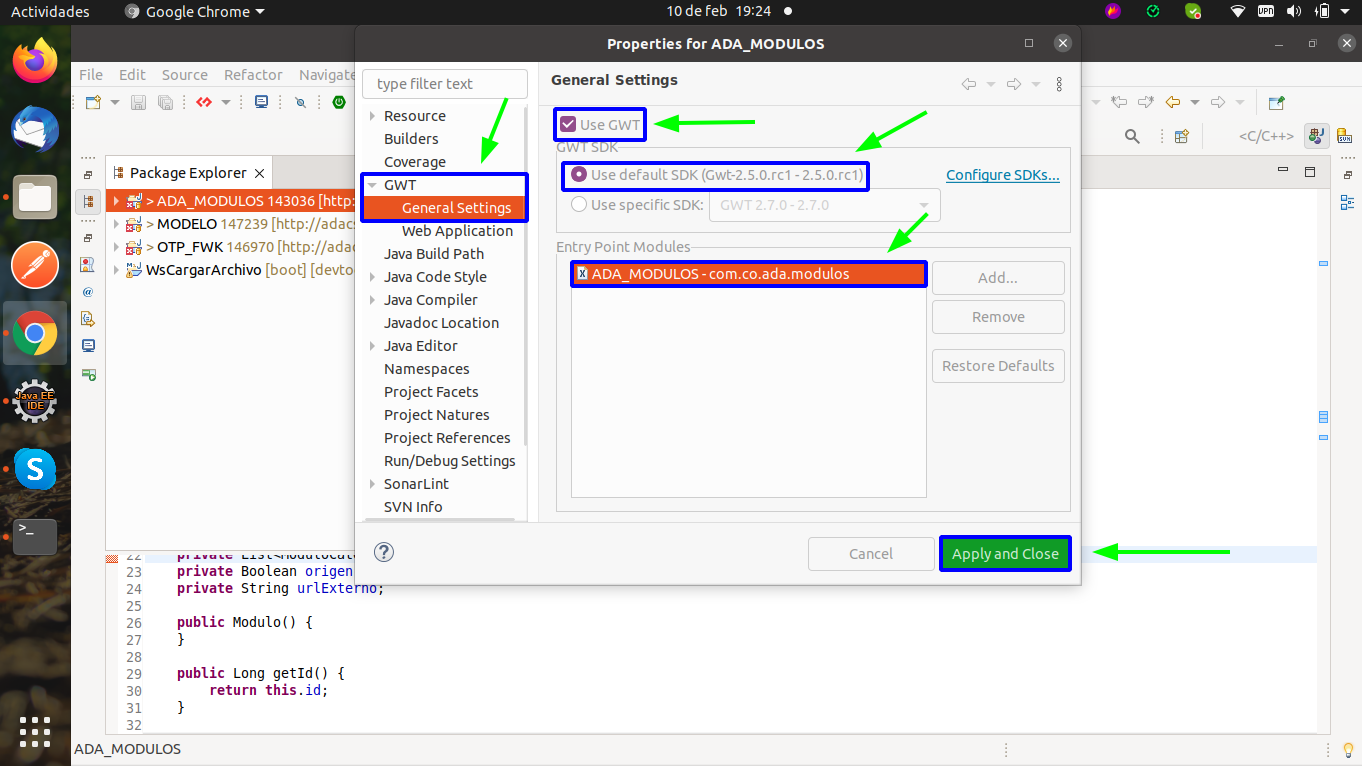Open Postman from the dock
Image resolution: width=1362 pixels, height=766 pixels.
[35, 265]
